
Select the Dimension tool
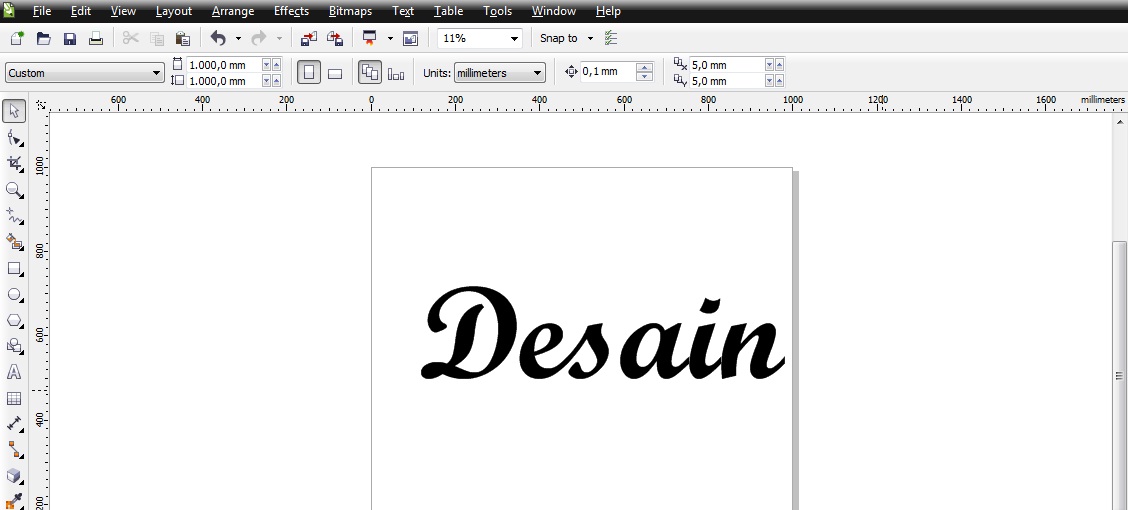pyautogui.click(x=14, y=424)
